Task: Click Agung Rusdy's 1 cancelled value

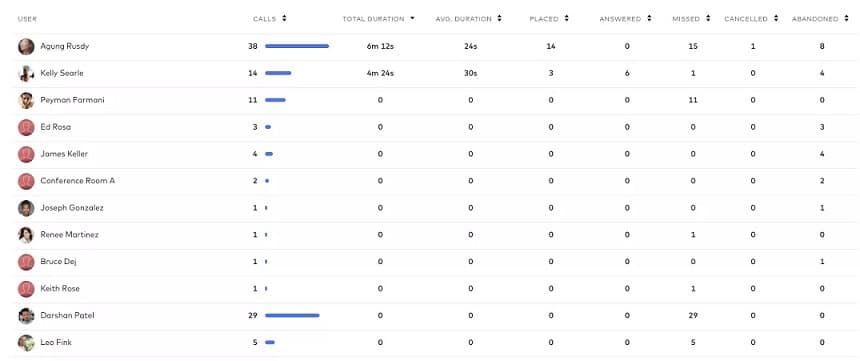Action: pos(753,47)
